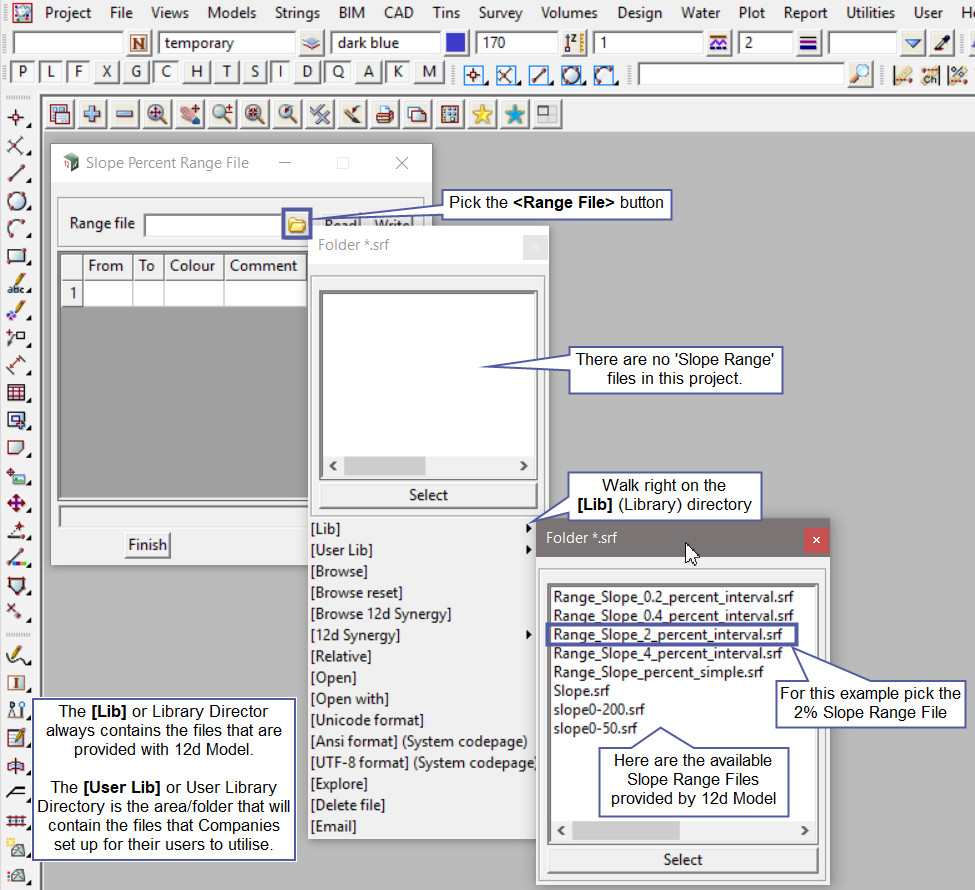Toggle the P snap button
This screenshot has height=890, width=975.
tap(22, 73)
